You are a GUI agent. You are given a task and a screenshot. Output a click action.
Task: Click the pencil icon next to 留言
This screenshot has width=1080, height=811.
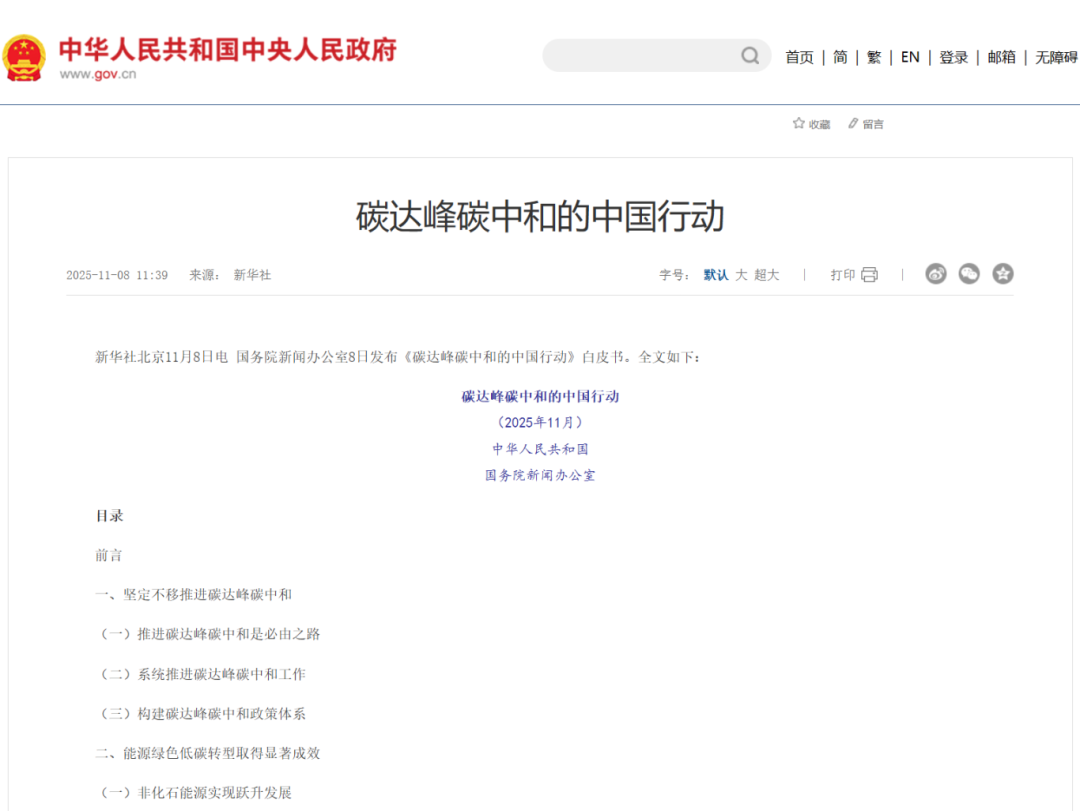(851, 123)
